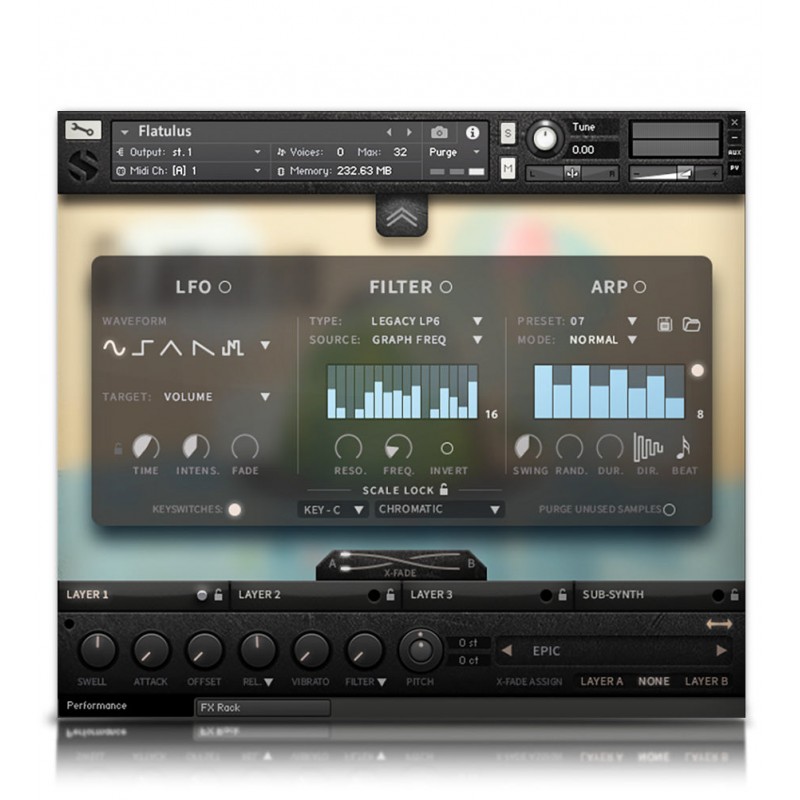
Task: Save the ARP preset with disk icon
Action: (x=664, y=323)
